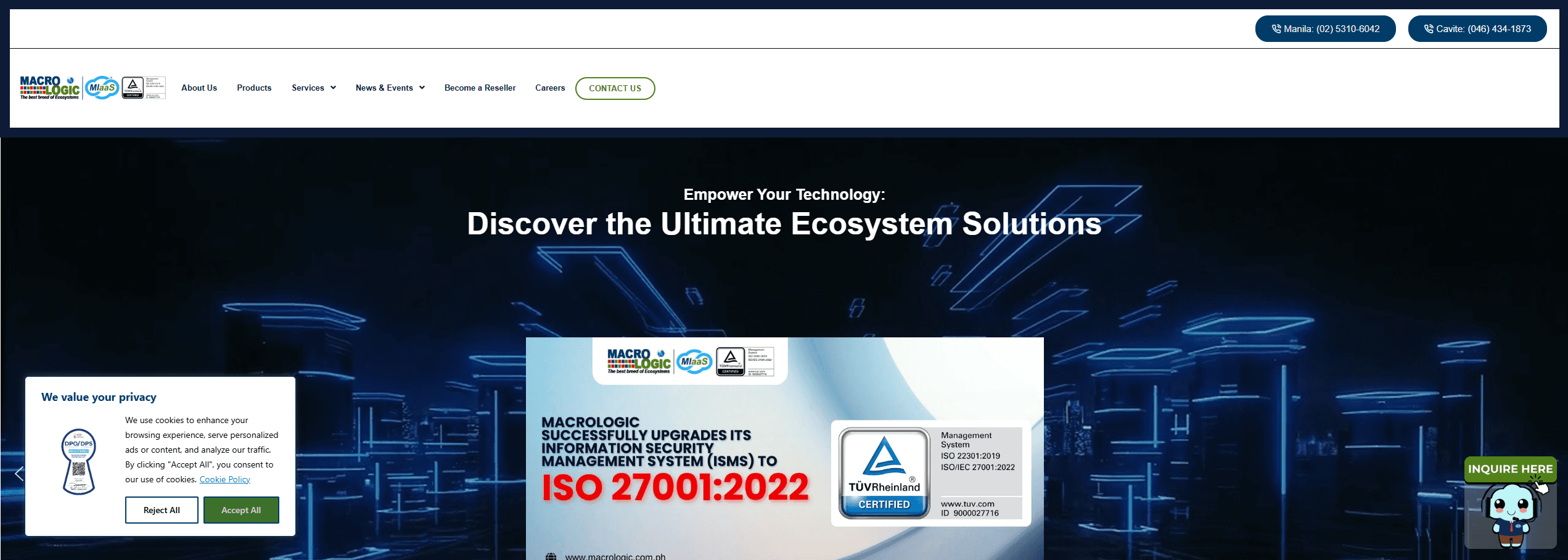
Task: Click the www.macrologic.com.ph text in banner
Action: tap(615, 556)
